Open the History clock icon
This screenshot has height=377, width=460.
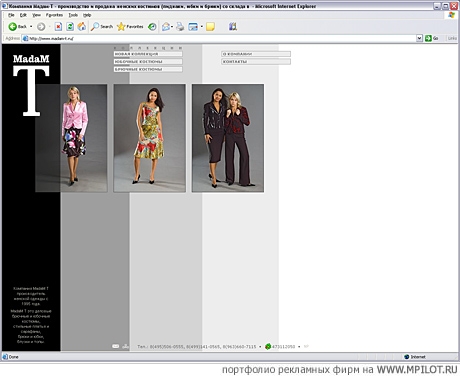(152, 27)
